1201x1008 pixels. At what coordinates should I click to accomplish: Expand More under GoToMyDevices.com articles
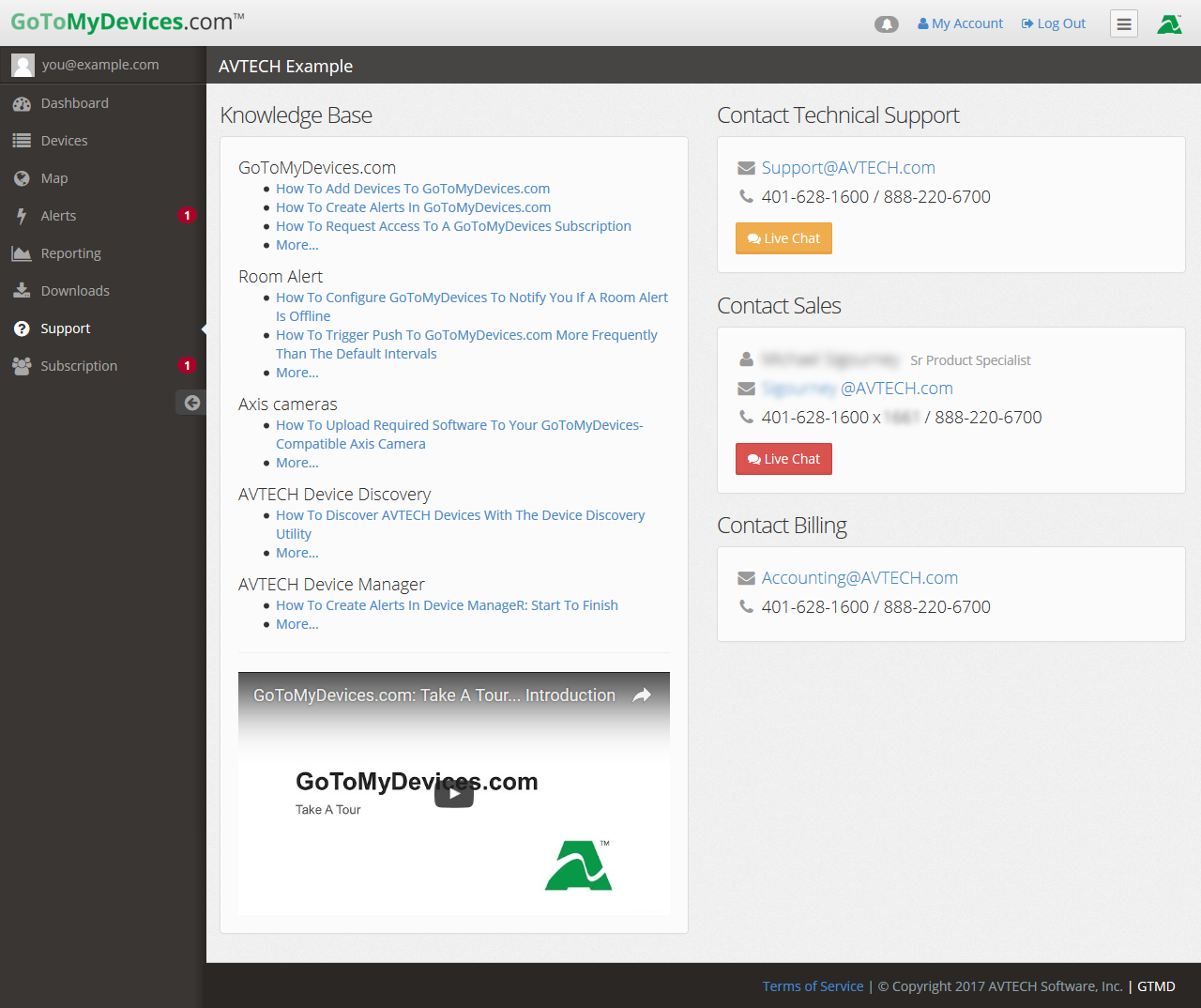click(296, 245)
